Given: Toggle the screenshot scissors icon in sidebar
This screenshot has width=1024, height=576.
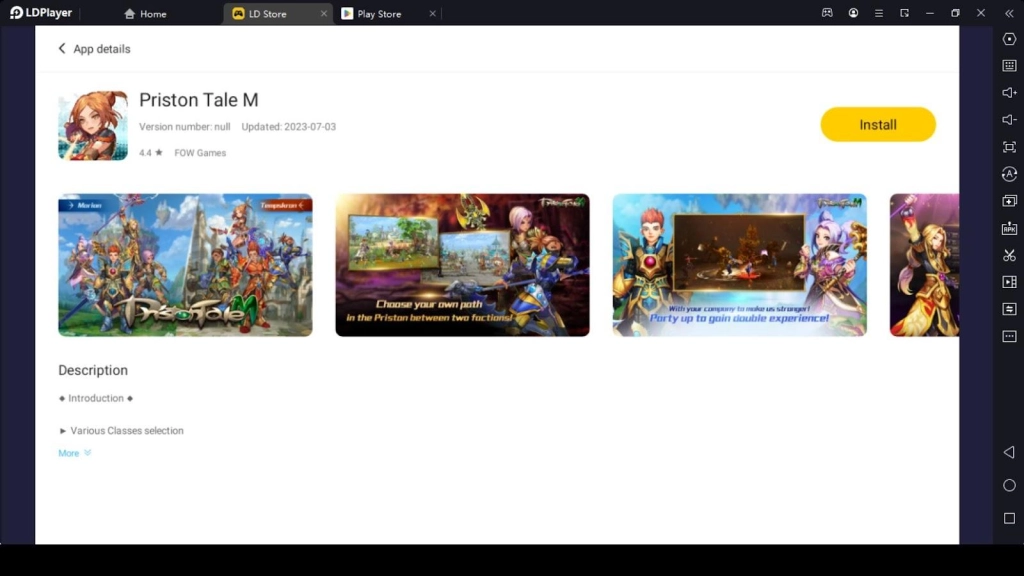Looking at the screenshot, I should click(x=1009, y=254).
